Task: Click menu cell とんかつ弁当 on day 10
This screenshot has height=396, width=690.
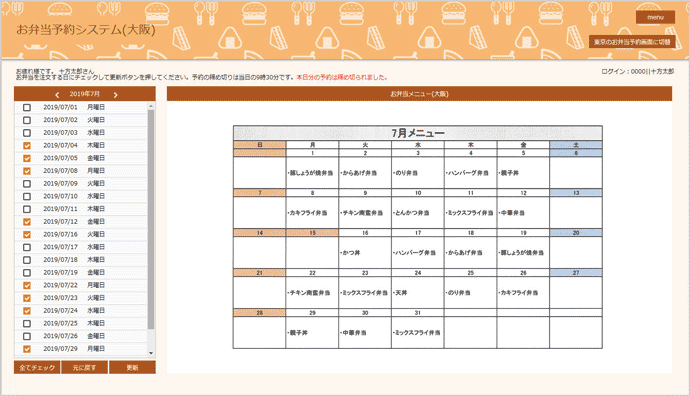Action: pos(418,213)
